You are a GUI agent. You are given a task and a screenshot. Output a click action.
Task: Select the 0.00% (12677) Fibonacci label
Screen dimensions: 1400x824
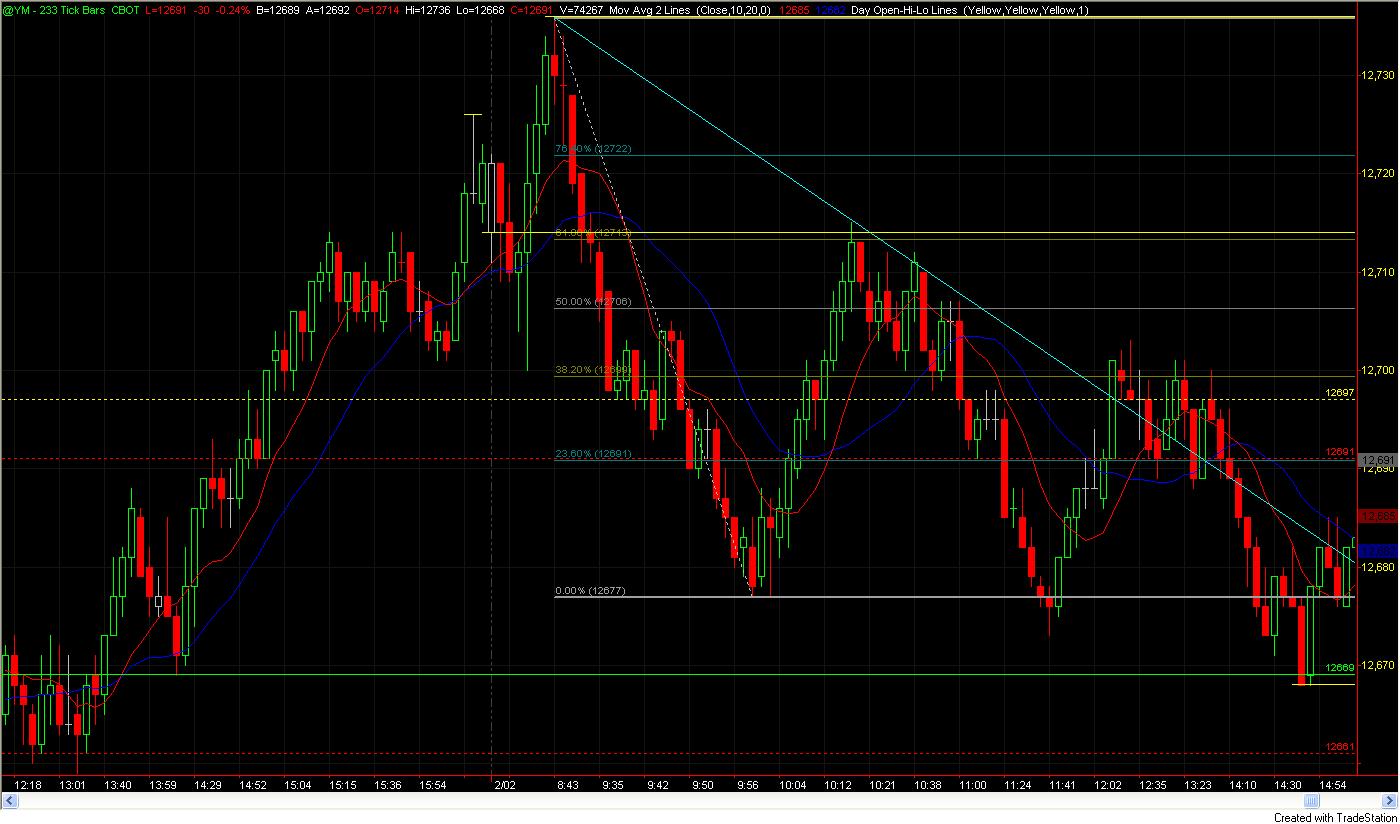pos(590,590)
